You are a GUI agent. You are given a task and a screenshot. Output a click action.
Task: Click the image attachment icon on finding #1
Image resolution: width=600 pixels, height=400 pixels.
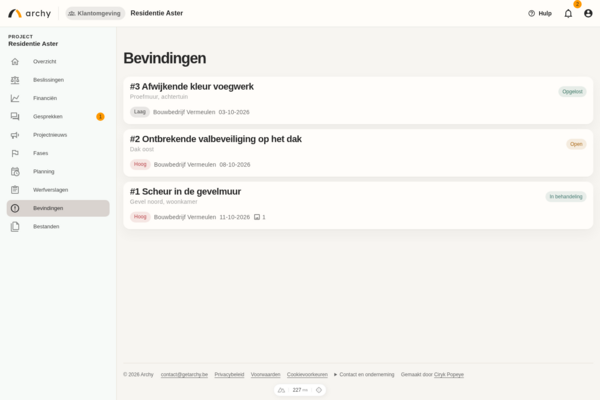(257, 217)
